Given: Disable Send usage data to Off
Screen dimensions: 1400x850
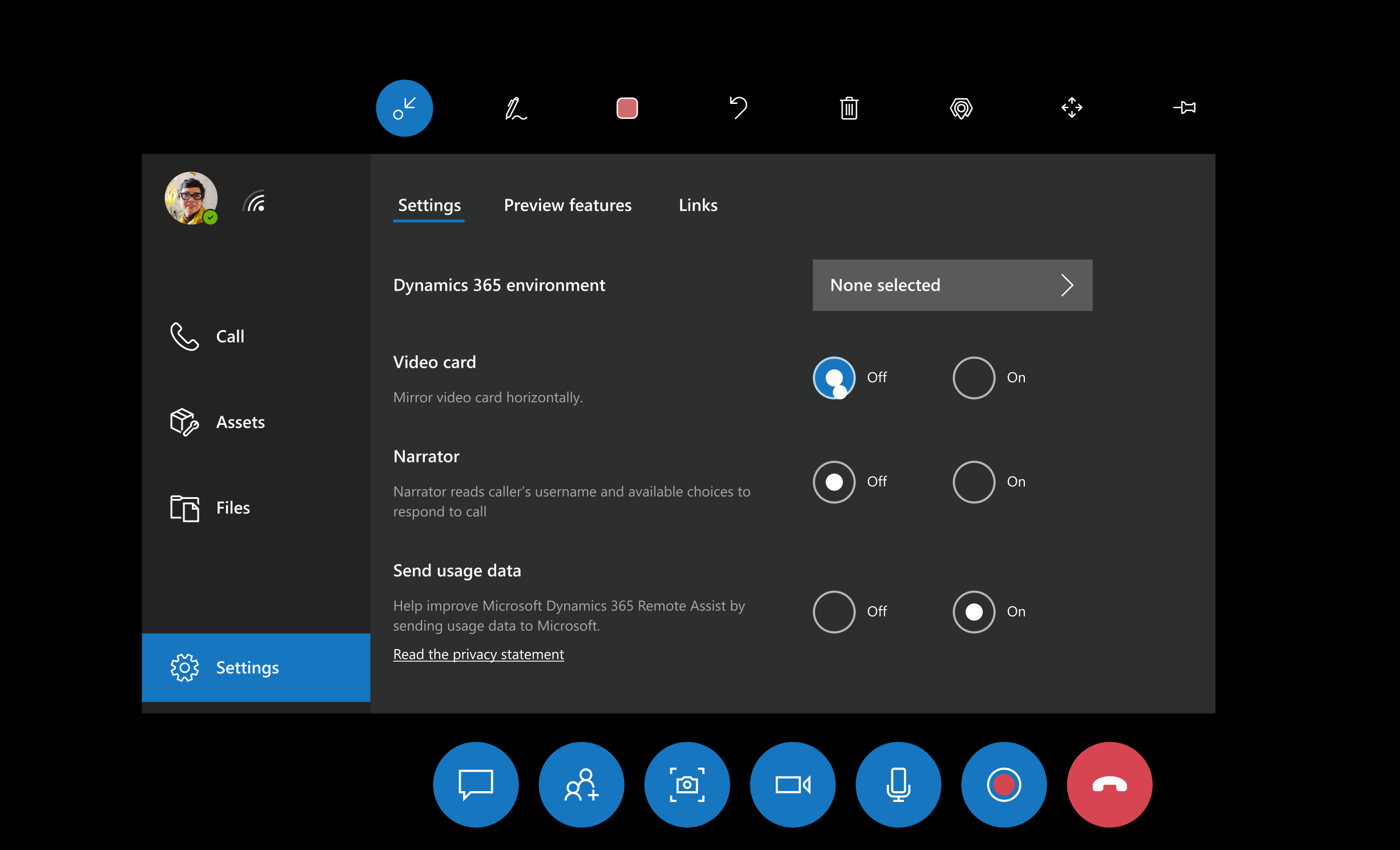Looking at the screenshot, I should coord(832,611).
